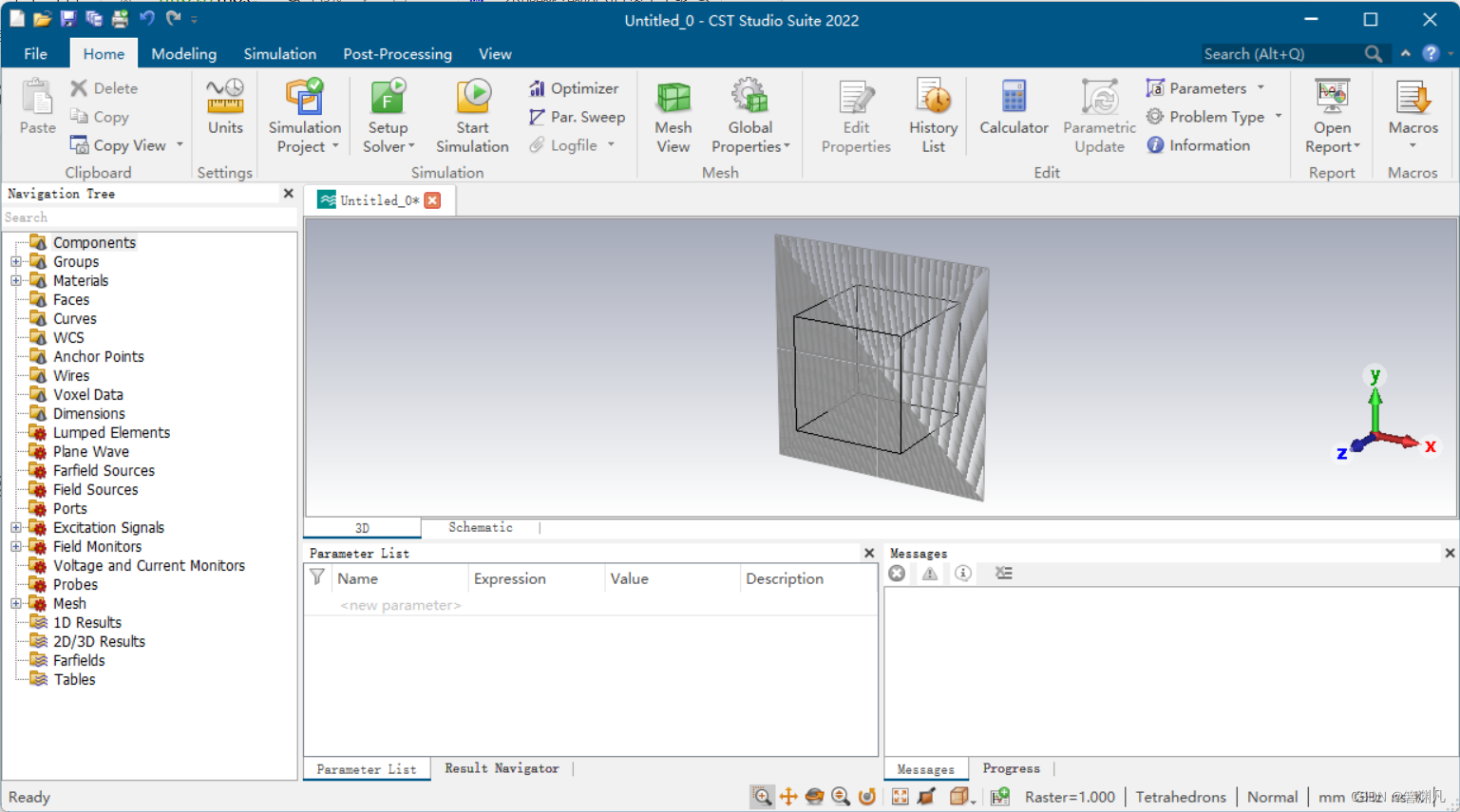Open the View ribbon tab
1460x812 pixels.
pyautogui.click(x=495, y=53)
